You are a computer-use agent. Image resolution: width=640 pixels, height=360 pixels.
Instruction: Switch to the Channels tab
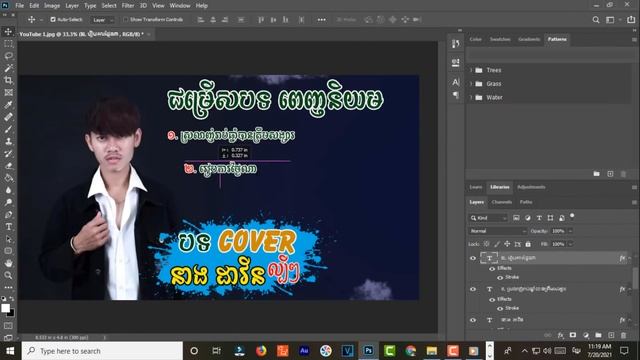tap(502, 202)
